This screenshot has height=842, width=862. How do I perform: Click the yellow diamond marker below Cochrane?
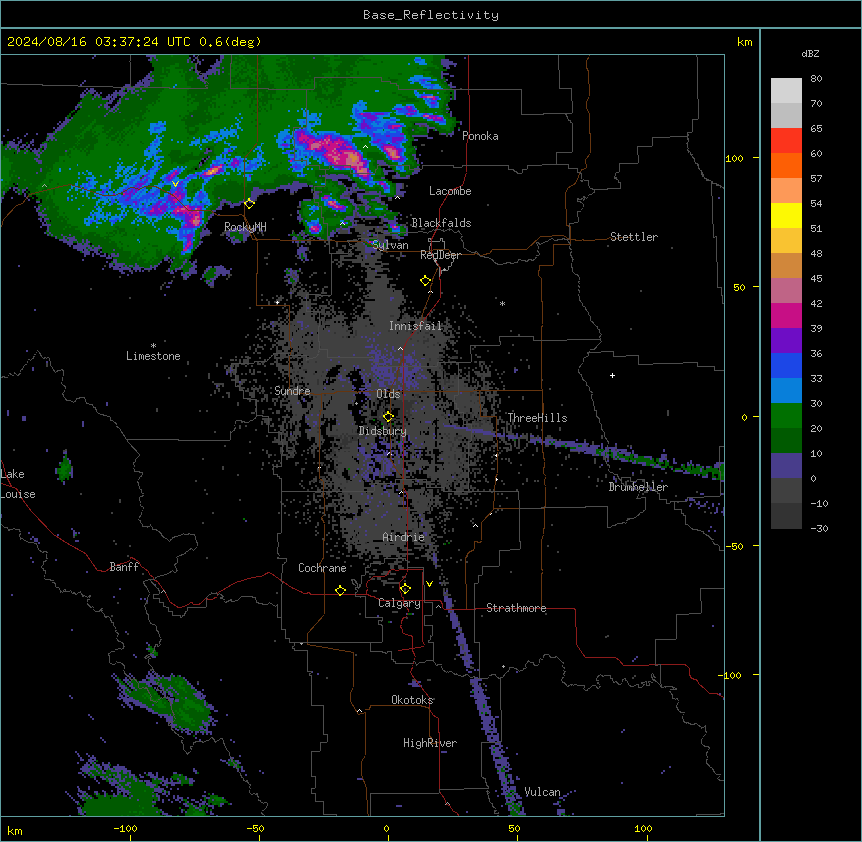340,590
